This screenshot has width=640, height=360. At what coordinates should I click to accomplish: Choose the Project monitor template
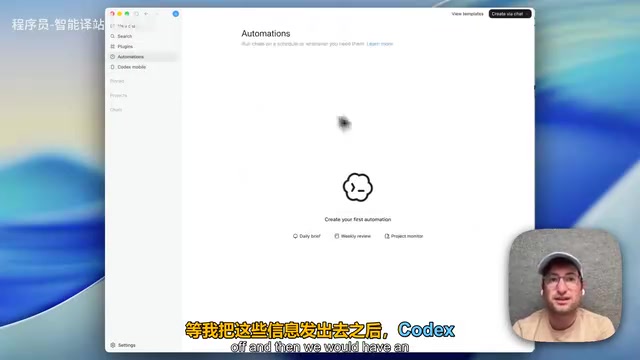coord(404,236)
